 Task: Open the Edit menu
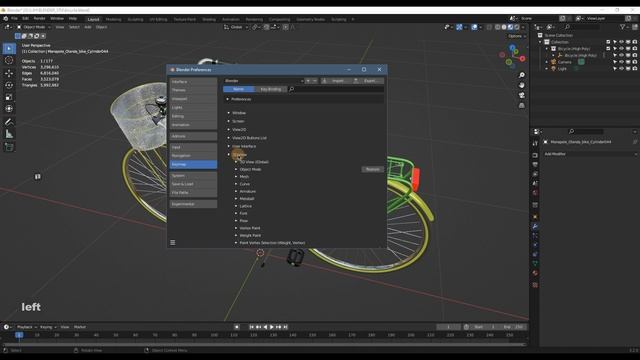(25, 19)
